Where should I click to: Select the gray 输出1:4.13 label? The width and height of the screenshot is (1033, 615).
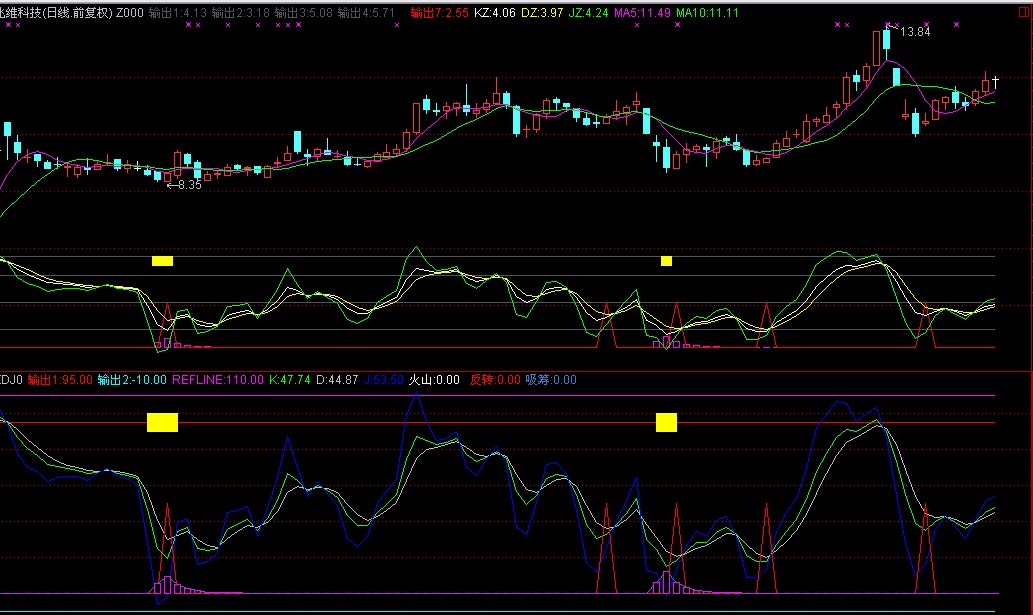[177, 13]
